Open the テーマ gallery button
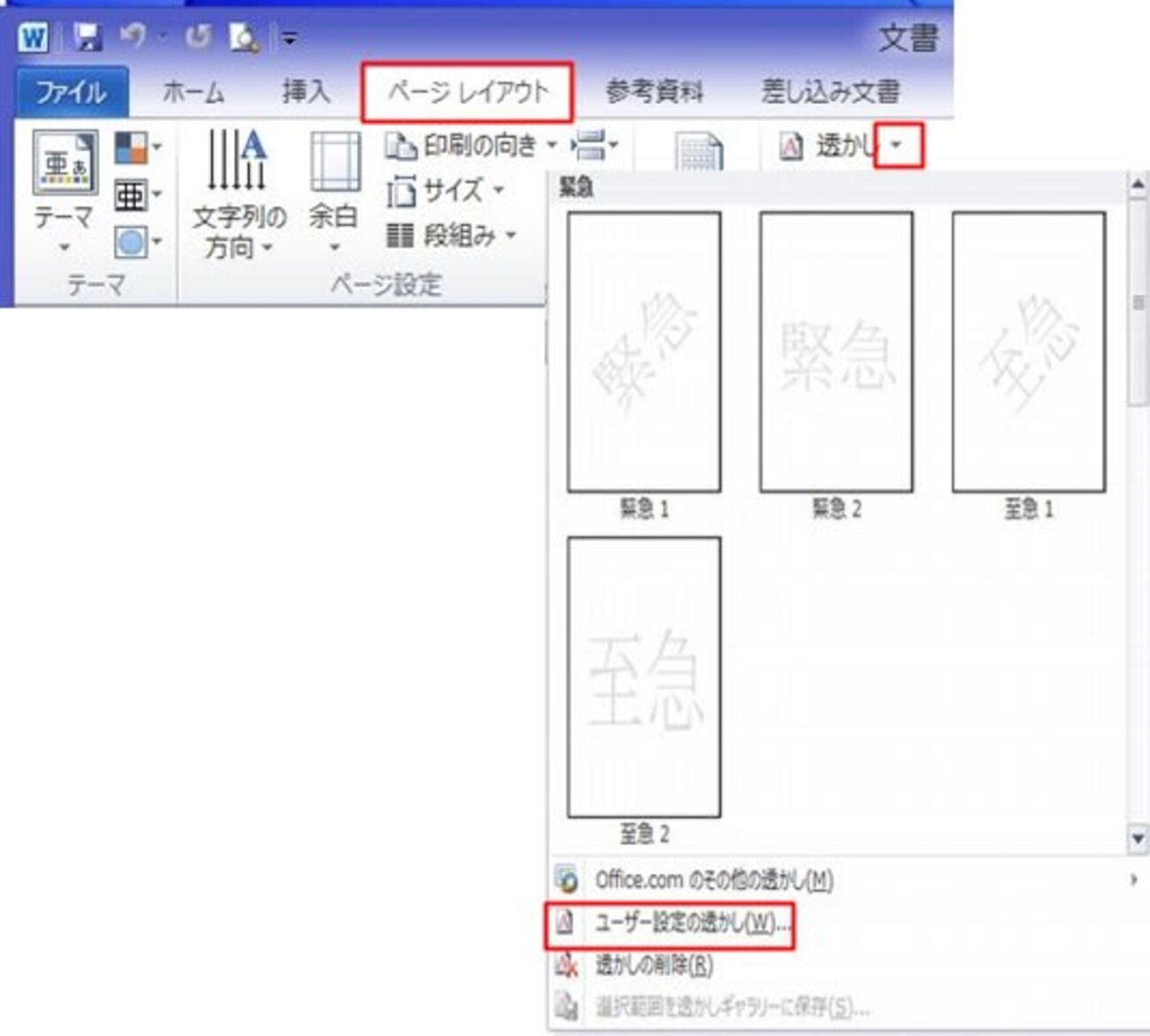Image resolution: width=1150 pixels, height=1036 pixels. 65,193
